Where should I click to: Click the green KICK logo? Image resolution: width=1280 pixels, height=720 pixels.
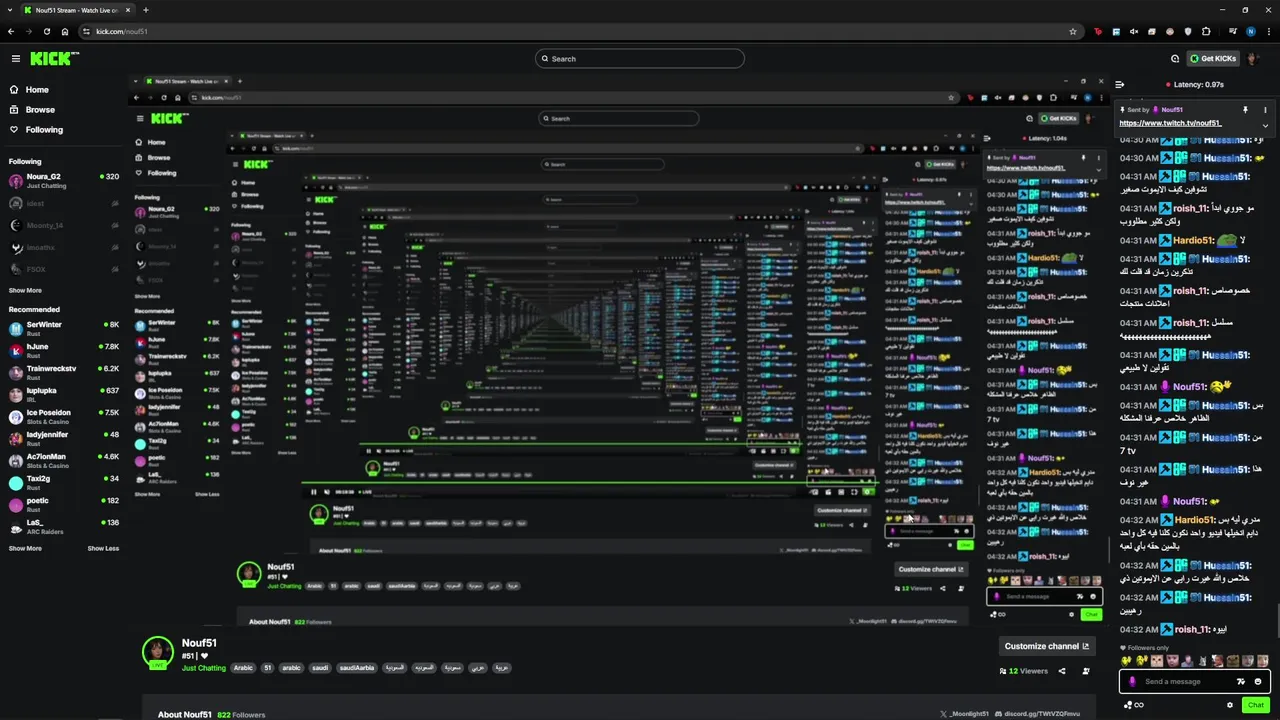point(53,59)
